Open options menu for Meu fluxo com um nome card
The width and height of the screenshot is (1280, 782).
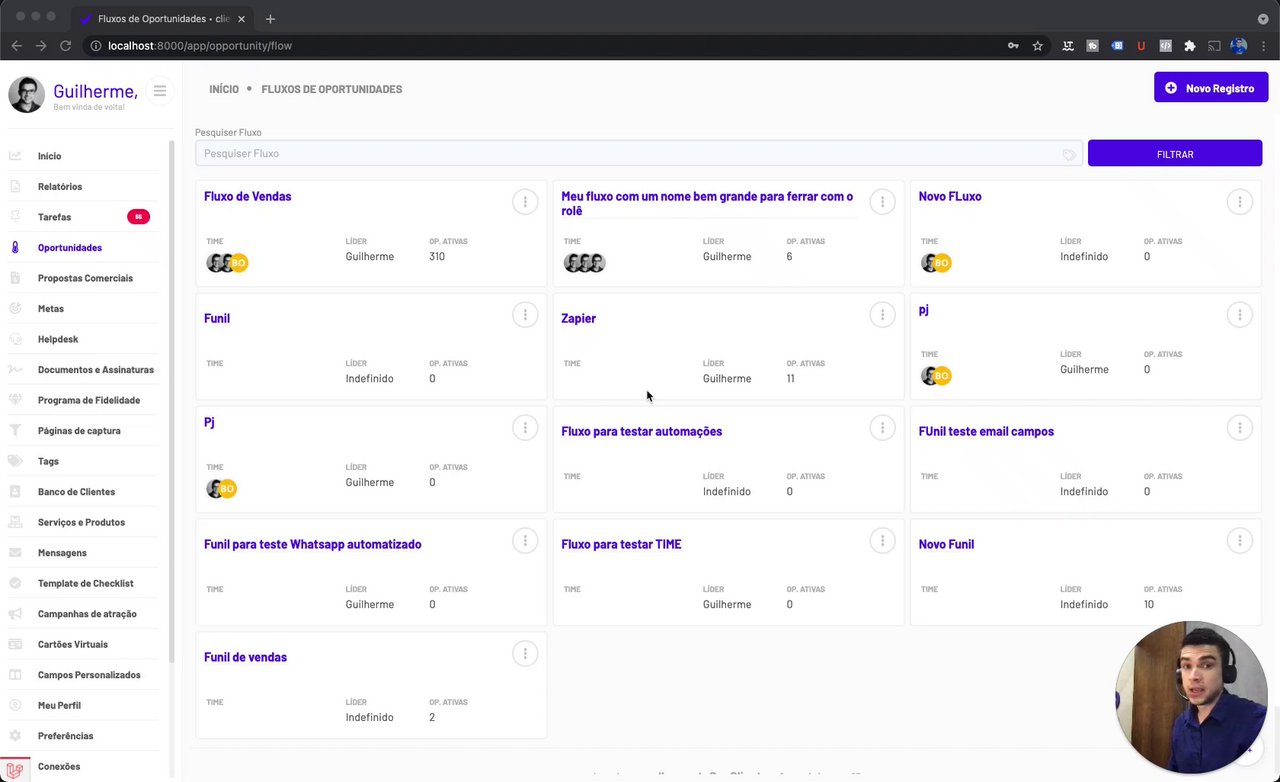click(x=882, y=202)
